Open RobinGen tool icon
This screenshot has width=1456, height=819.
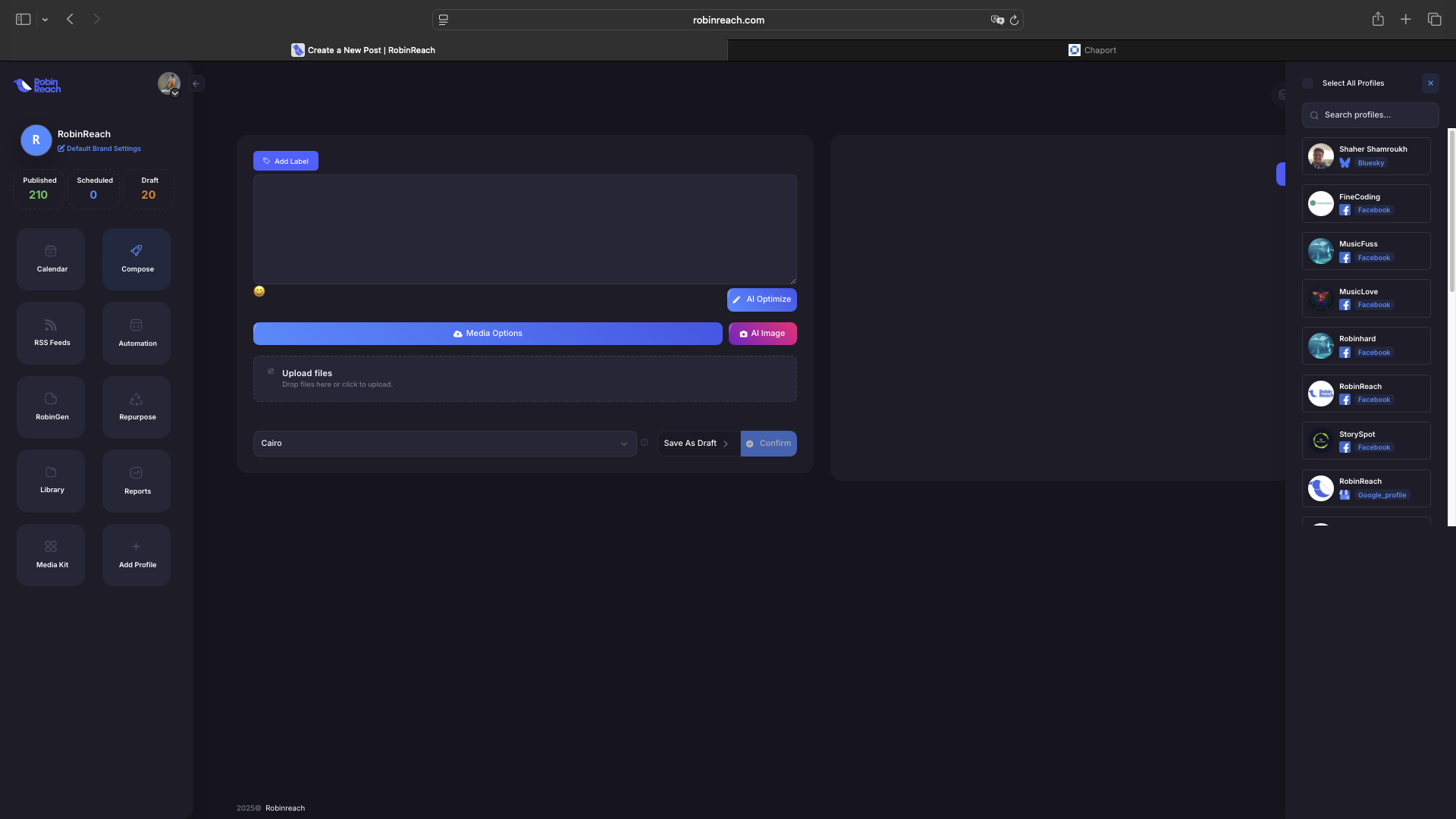tap(51, 406)
